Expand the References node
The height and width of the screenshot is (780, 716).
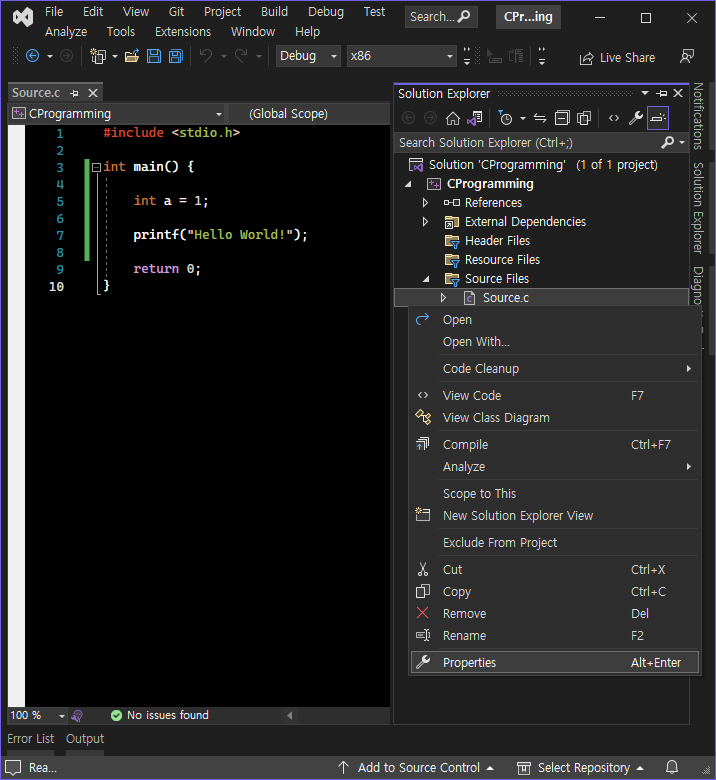click(x=425, y=202)
